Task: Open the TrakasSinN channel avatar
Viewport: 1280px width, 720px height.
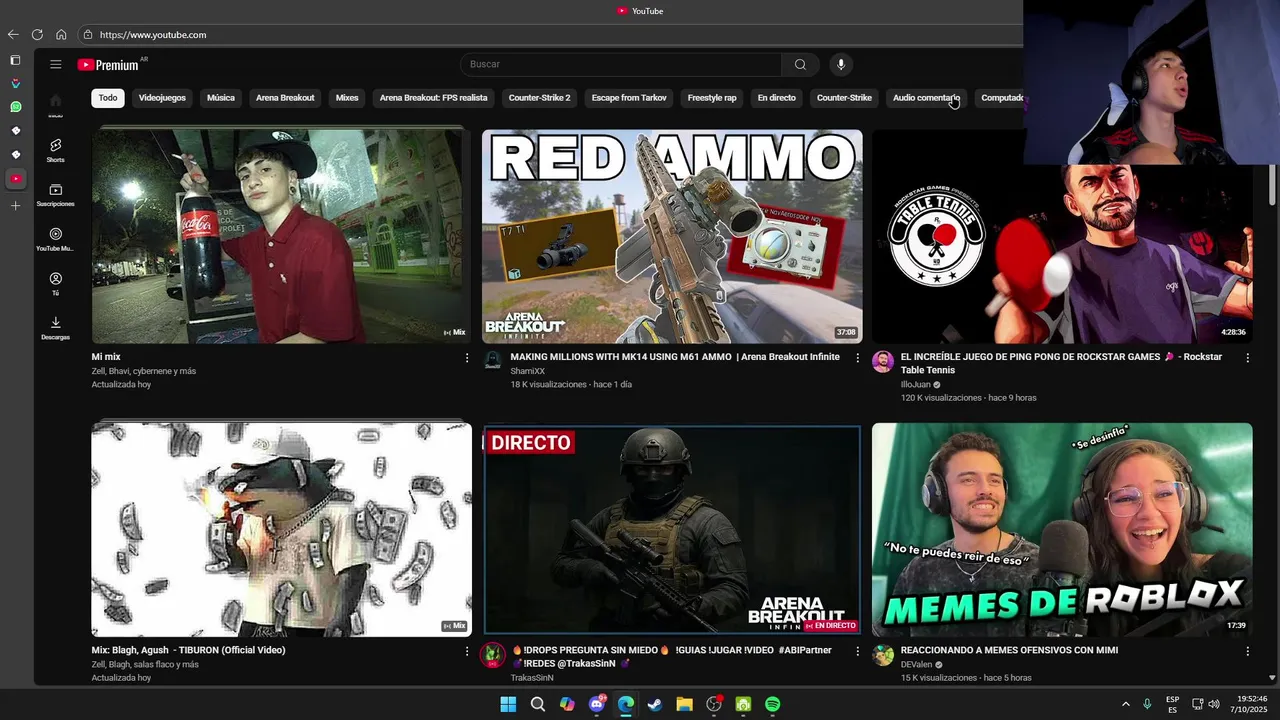Action: coord(492,655)
